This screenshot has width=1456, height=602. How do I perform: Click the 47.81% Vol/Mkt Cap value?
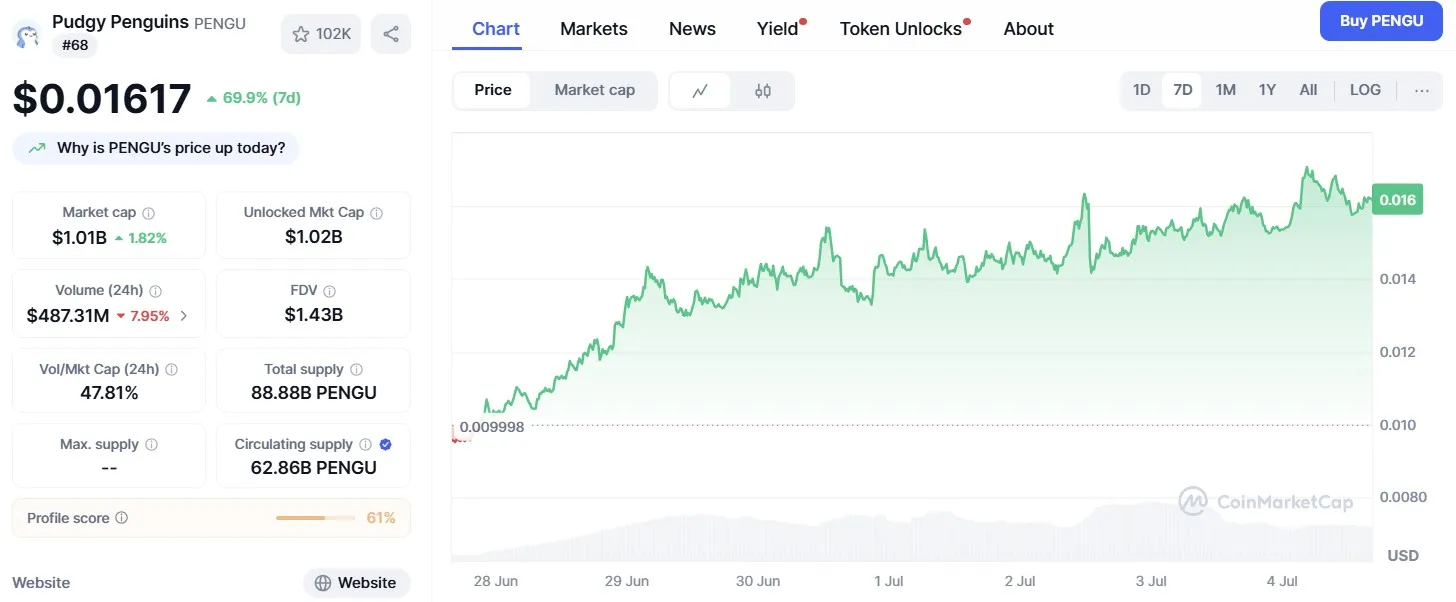[x=109, y=393]
